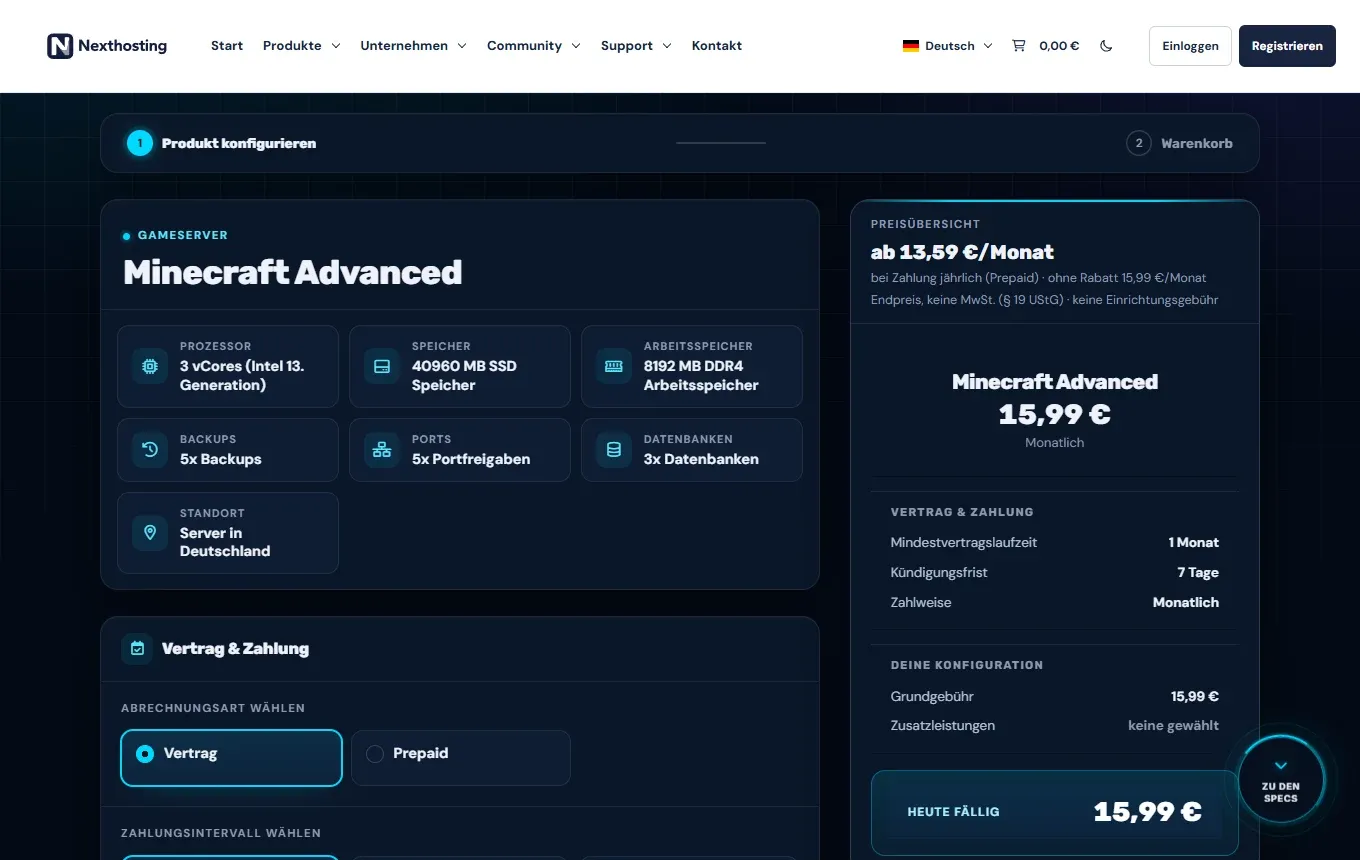Click the Registrieren button
The width and height of the screenshot is (1360, 860).
[1287, 46]
